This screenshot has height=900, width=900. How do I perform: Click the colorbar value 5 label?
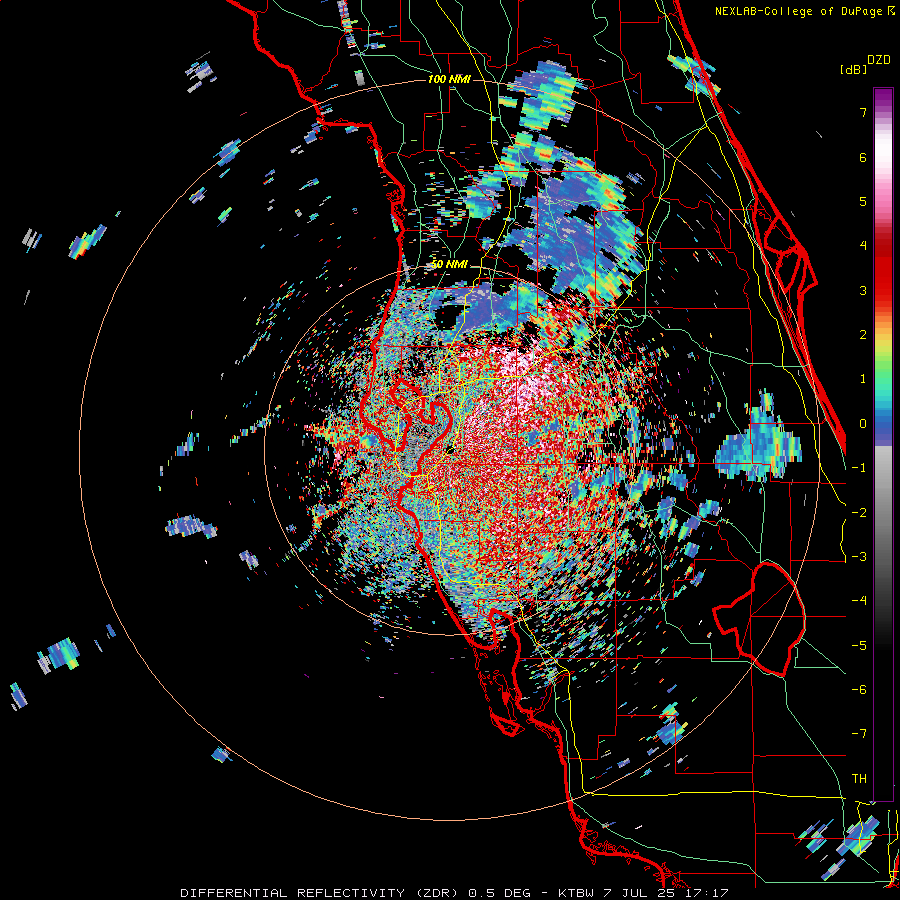click(x=863, y=201)
